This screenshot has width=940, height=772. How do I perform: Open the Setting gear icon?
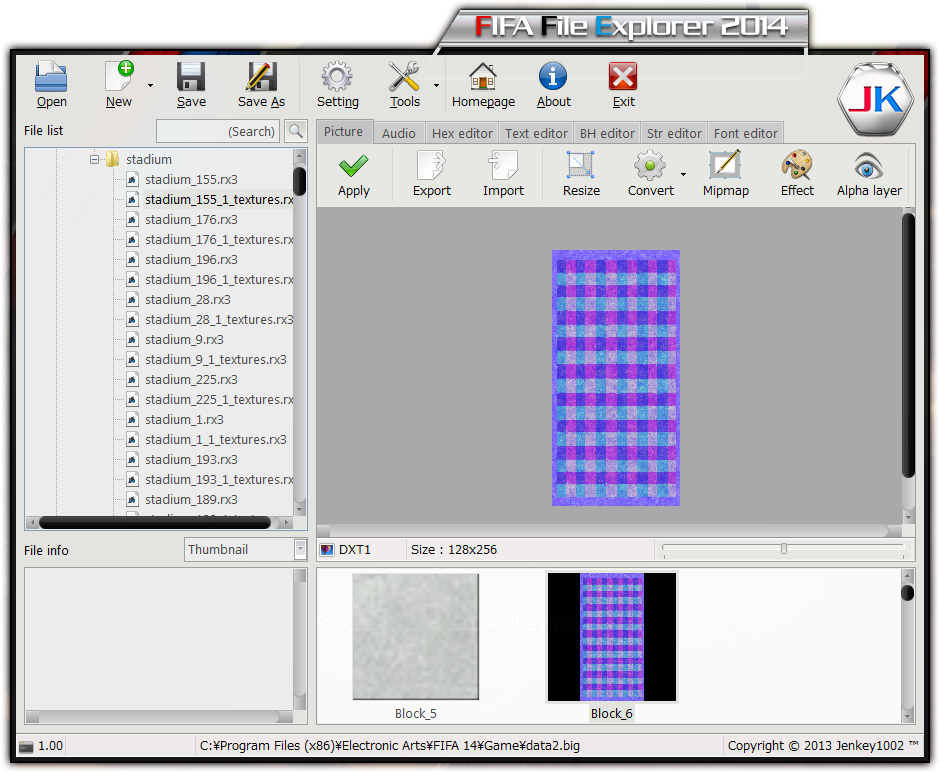pyautogui.click(x=337, y=77)
